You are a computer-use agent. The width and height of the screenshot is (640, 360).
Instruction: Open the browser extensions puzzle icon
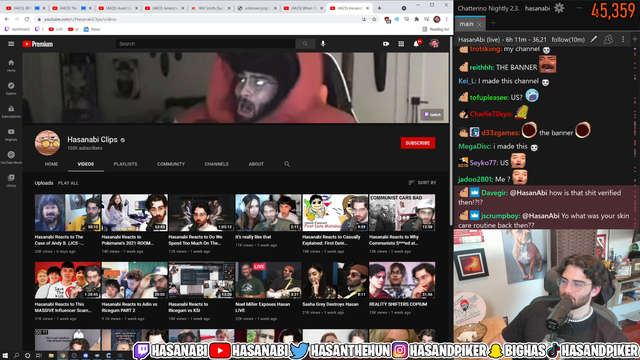pos(416,19)
